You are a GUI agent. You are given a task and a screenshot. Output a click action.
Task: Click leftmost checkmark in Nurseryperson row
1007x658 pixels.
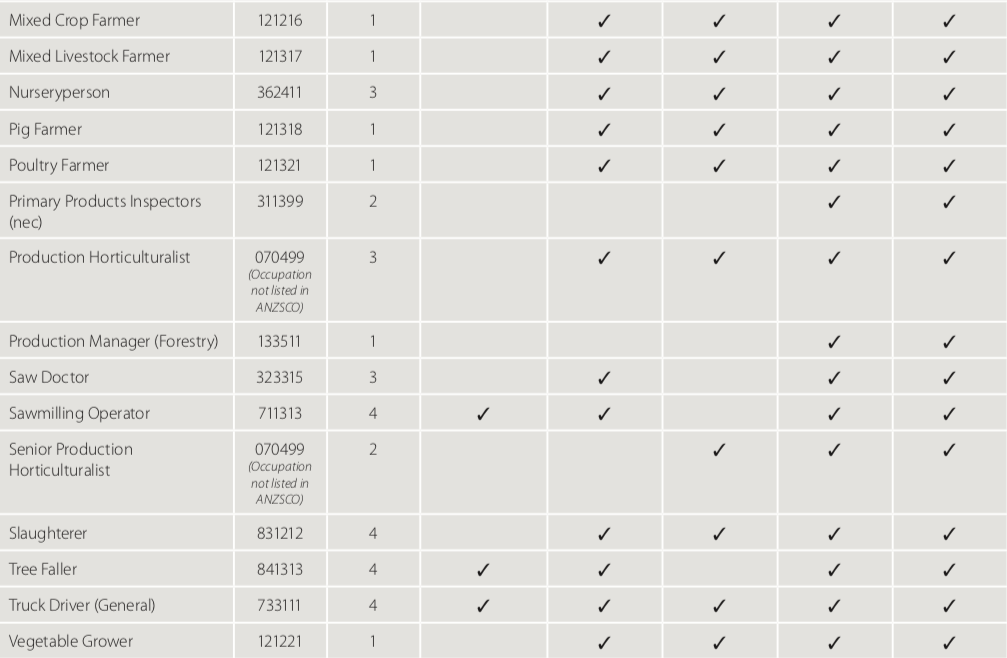click(603, 93)
